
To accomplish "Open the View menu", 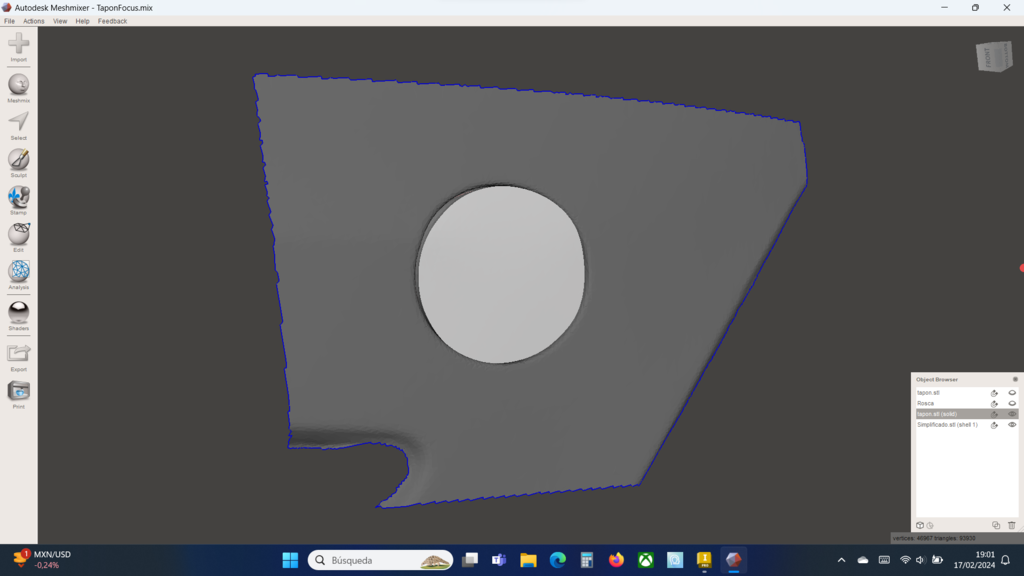I will [60, 21].
